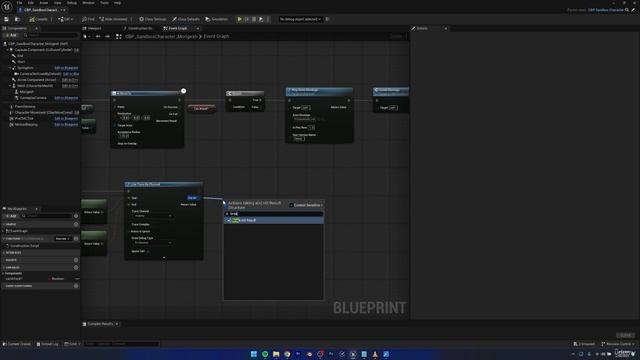
Task: Click Edit in Blueprint link for SpringArm
Action: [66, 68]
